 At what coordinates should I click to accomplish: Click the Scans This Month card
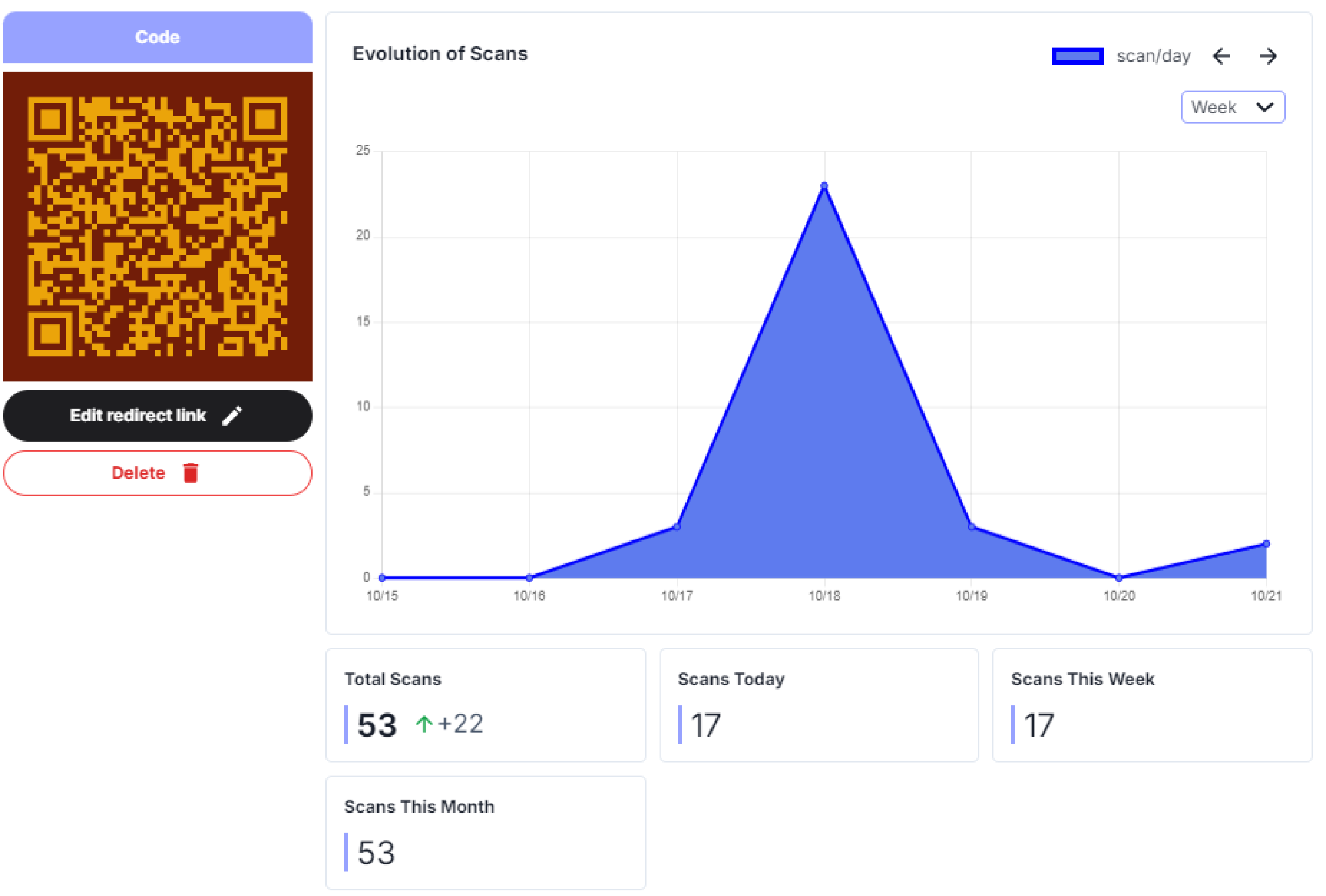click(x=486, y=832)
